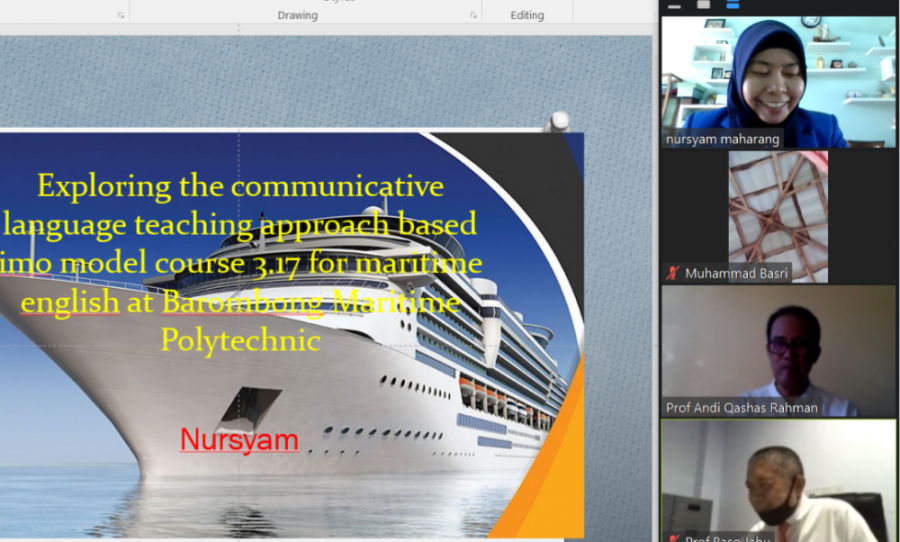Click the Prof Andi Qashas Rahman name label
This screenshot has height=542, width=900.
[x=742, y=408]
